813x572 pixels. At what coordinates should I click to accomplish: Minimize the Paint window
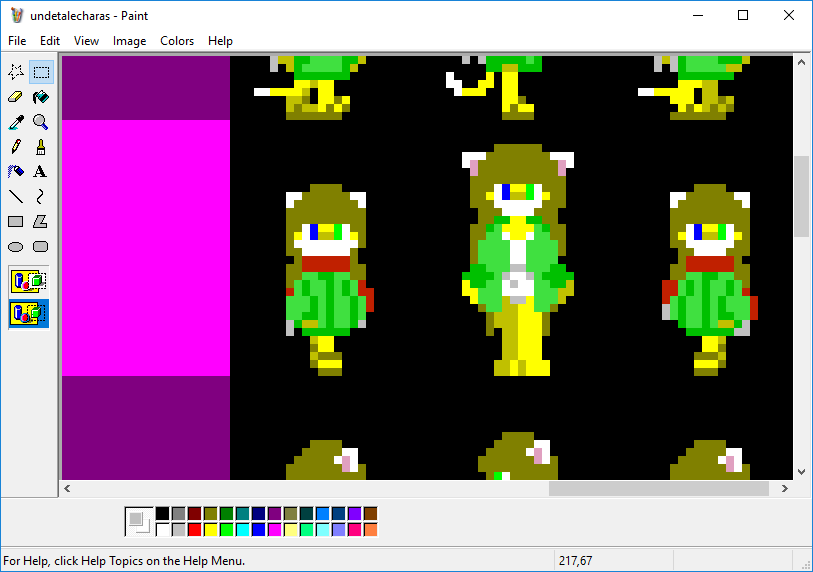click(698, 15)
